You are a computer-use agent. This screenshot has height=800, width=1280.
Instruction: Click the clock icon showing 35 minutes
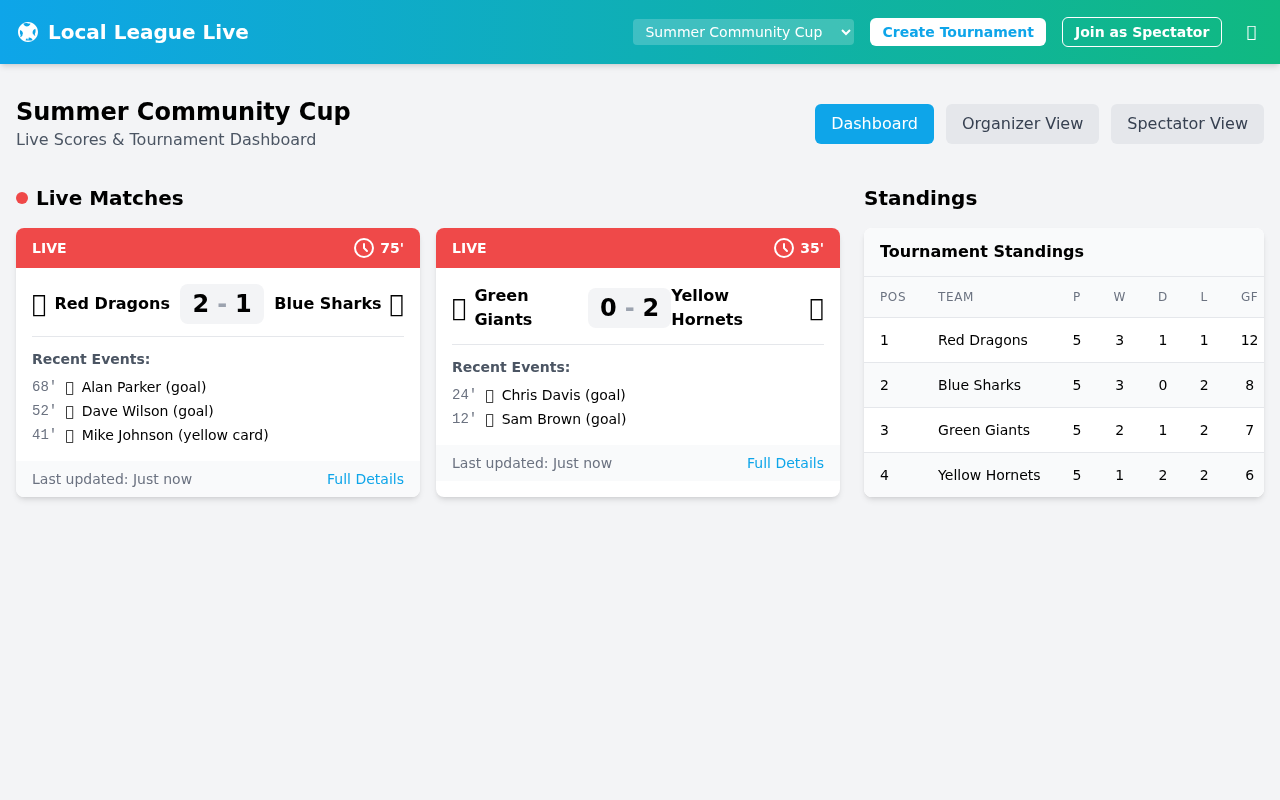pyautogui.click(x=783, y=247)
